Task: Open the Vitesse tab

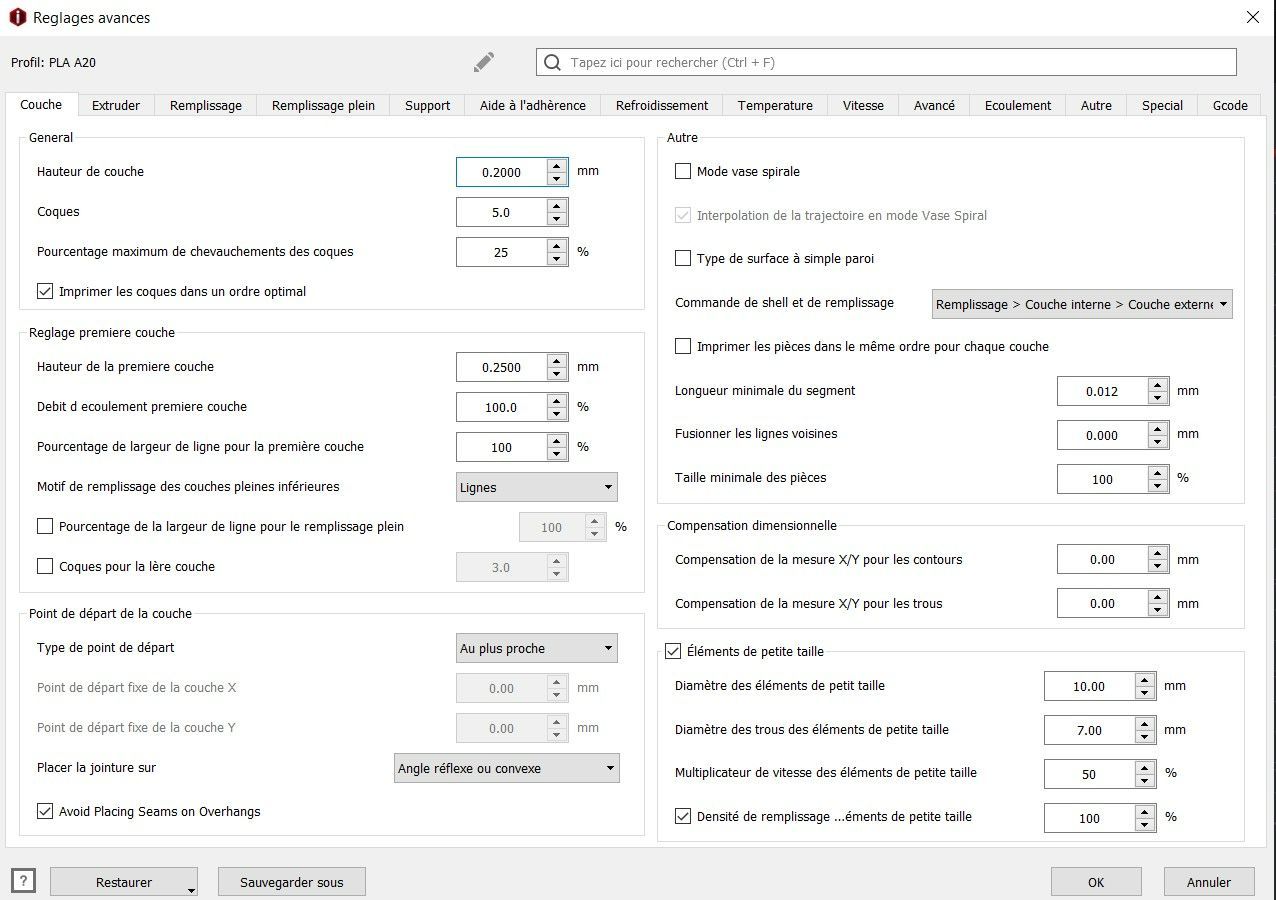Action: click(x=863, y=105)
